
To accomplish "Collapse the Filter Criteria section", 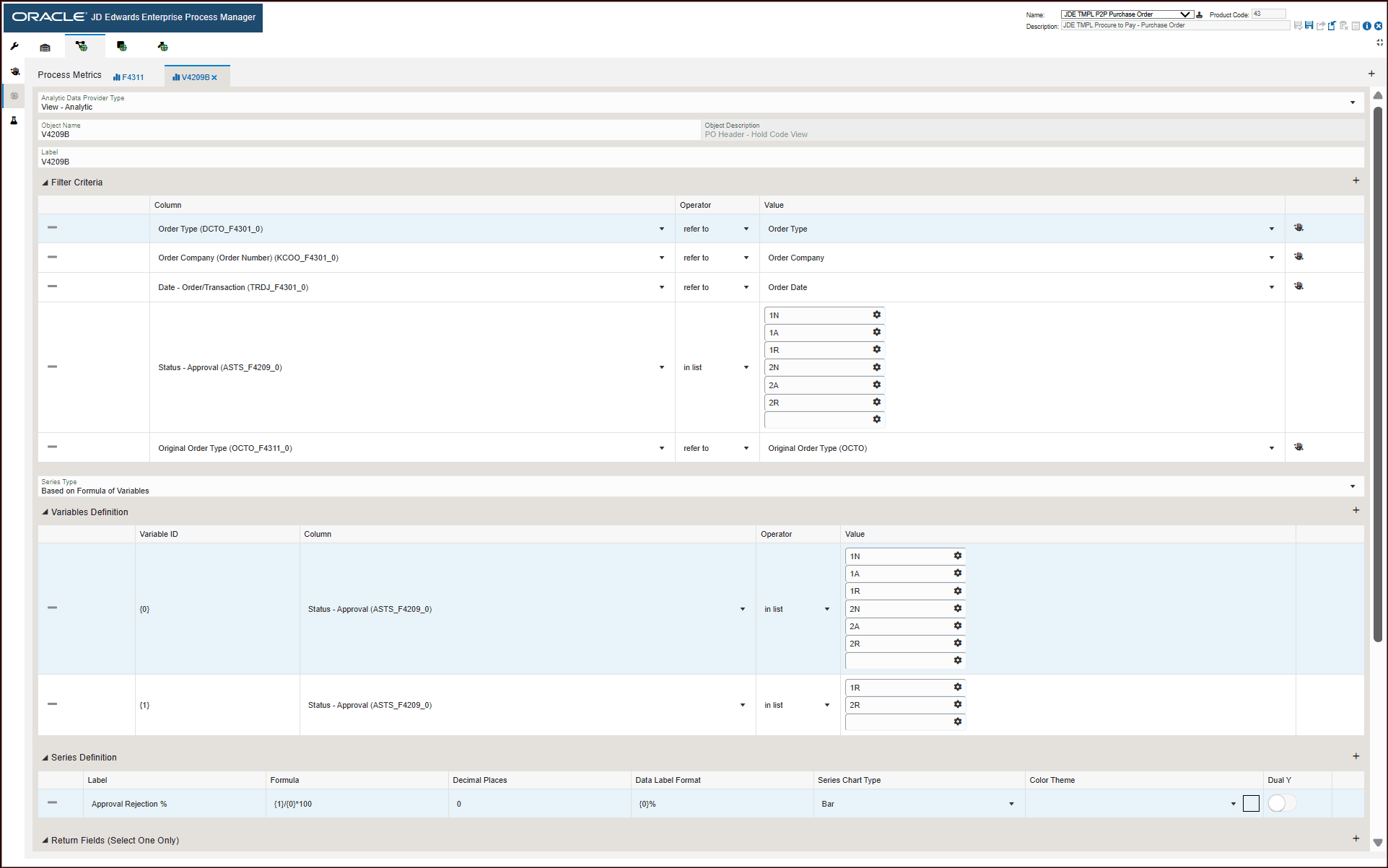I will point(45,183).
